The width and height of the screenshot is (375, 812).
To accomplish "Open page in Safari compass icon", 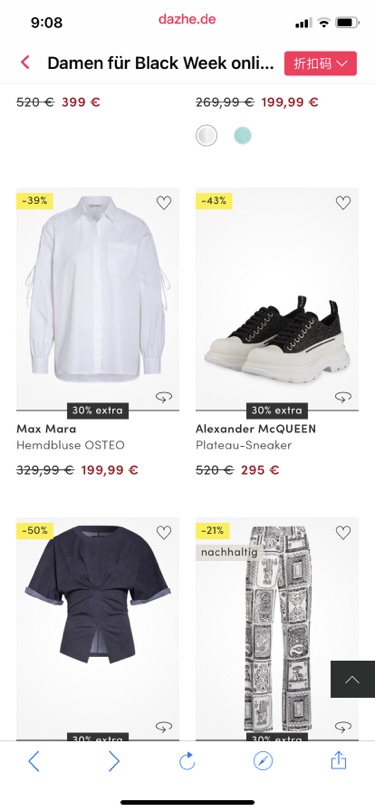I will (x=263, y=761).
